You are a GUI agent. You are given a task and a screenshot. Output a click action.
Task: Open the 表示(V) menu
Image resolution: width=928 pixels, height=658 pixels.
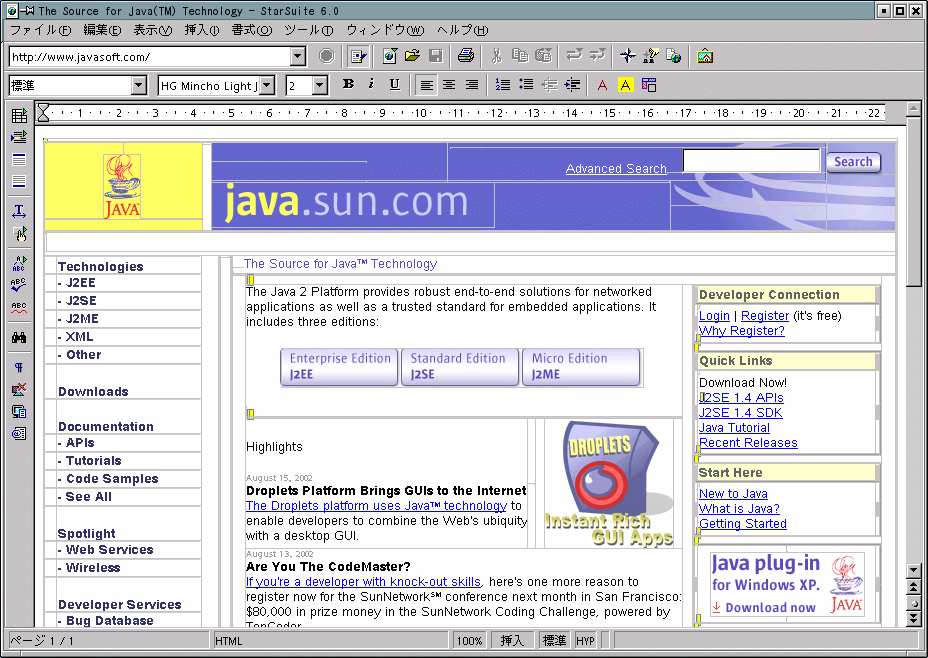tap(152, 30)
